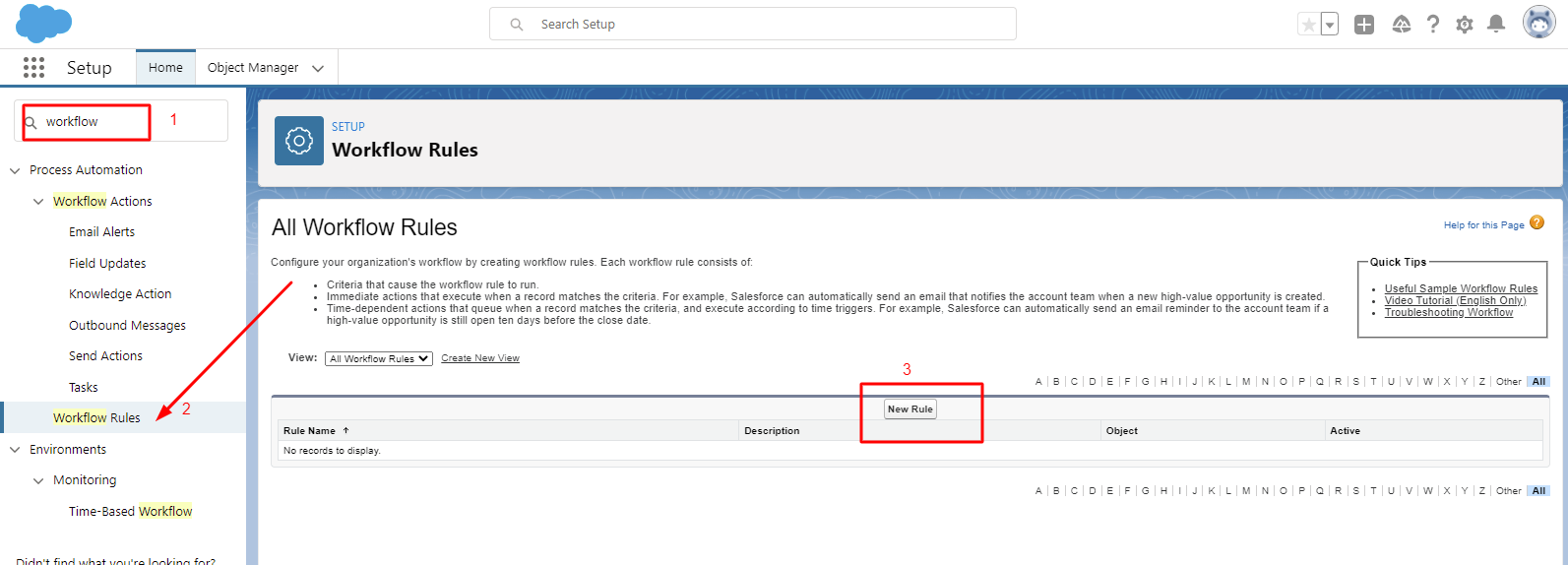This screenshot has width=1568, height=565.
Task: Click the New Rule button
Action: click(909, 409)
